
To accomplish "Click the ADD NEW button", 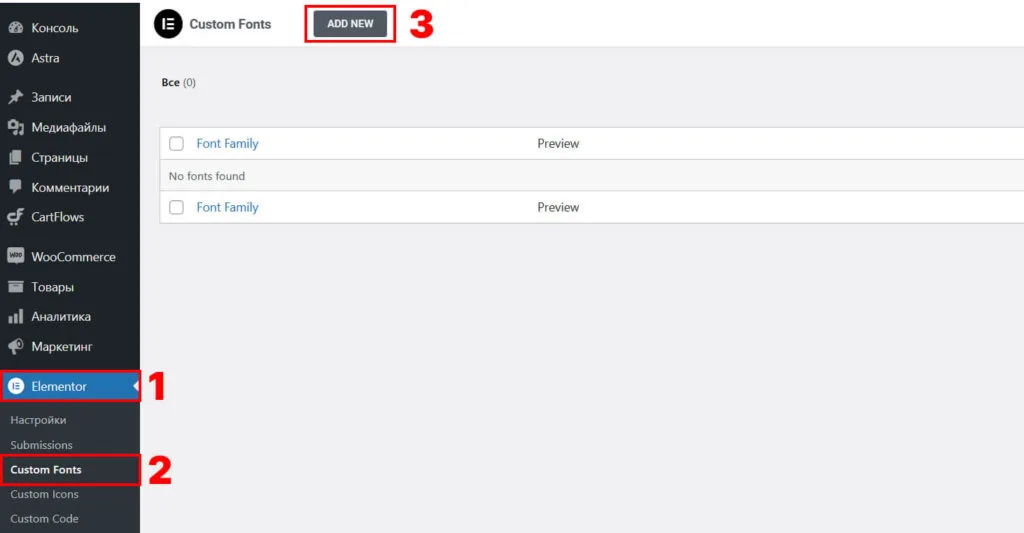I will (350, 24).
